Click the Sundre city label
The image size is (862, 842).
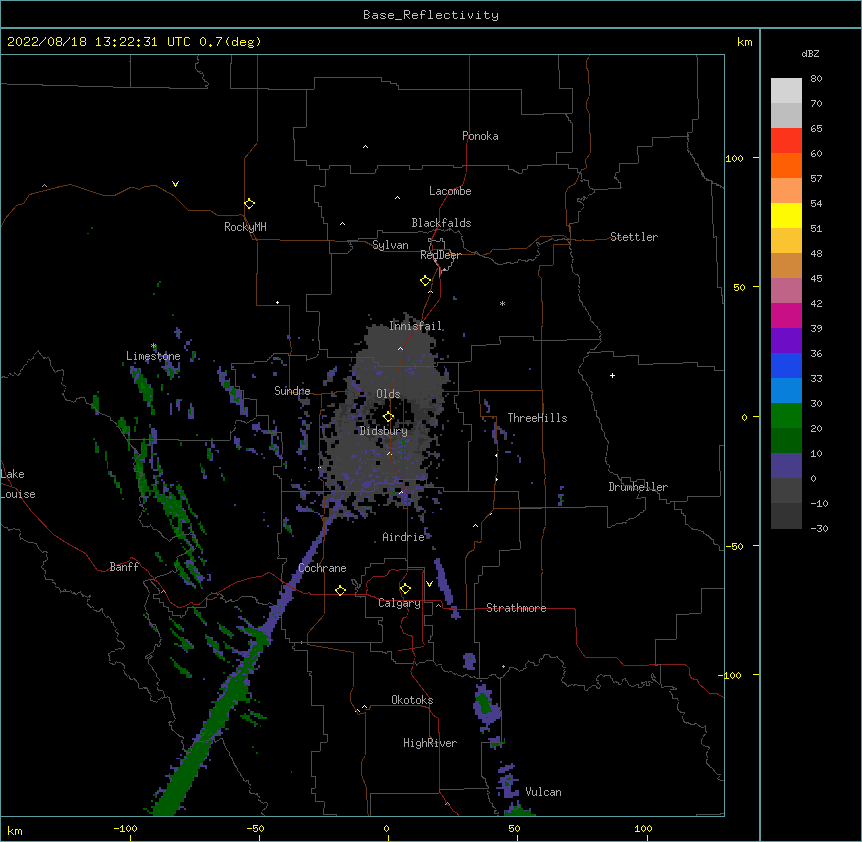(x=292, y=391)
